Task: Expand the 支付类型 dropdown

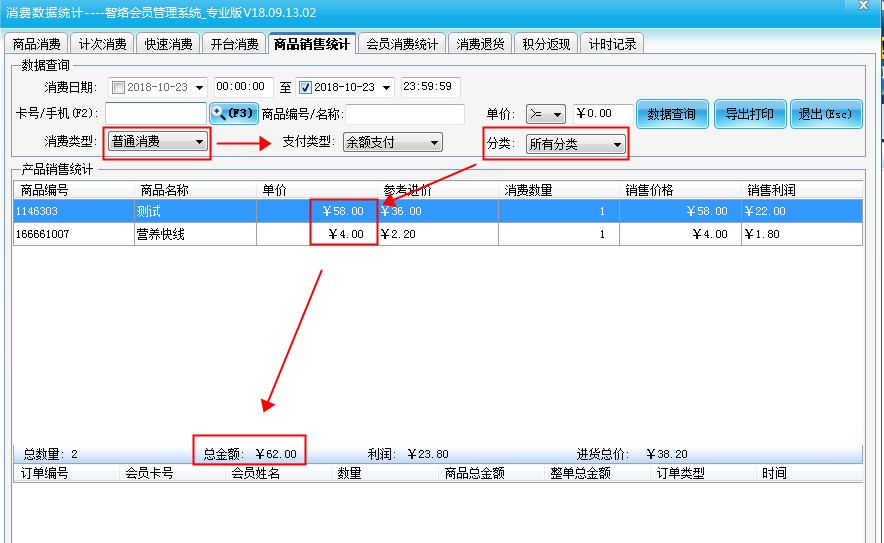Action: coord(434,143)
